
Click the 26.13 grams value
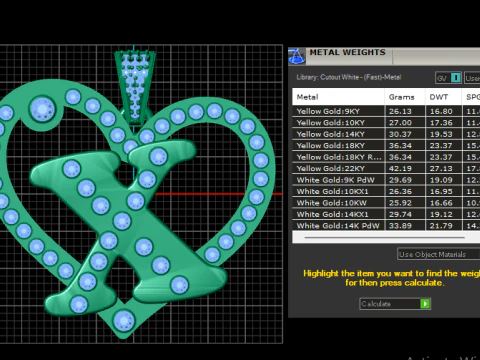coord(400,111)
